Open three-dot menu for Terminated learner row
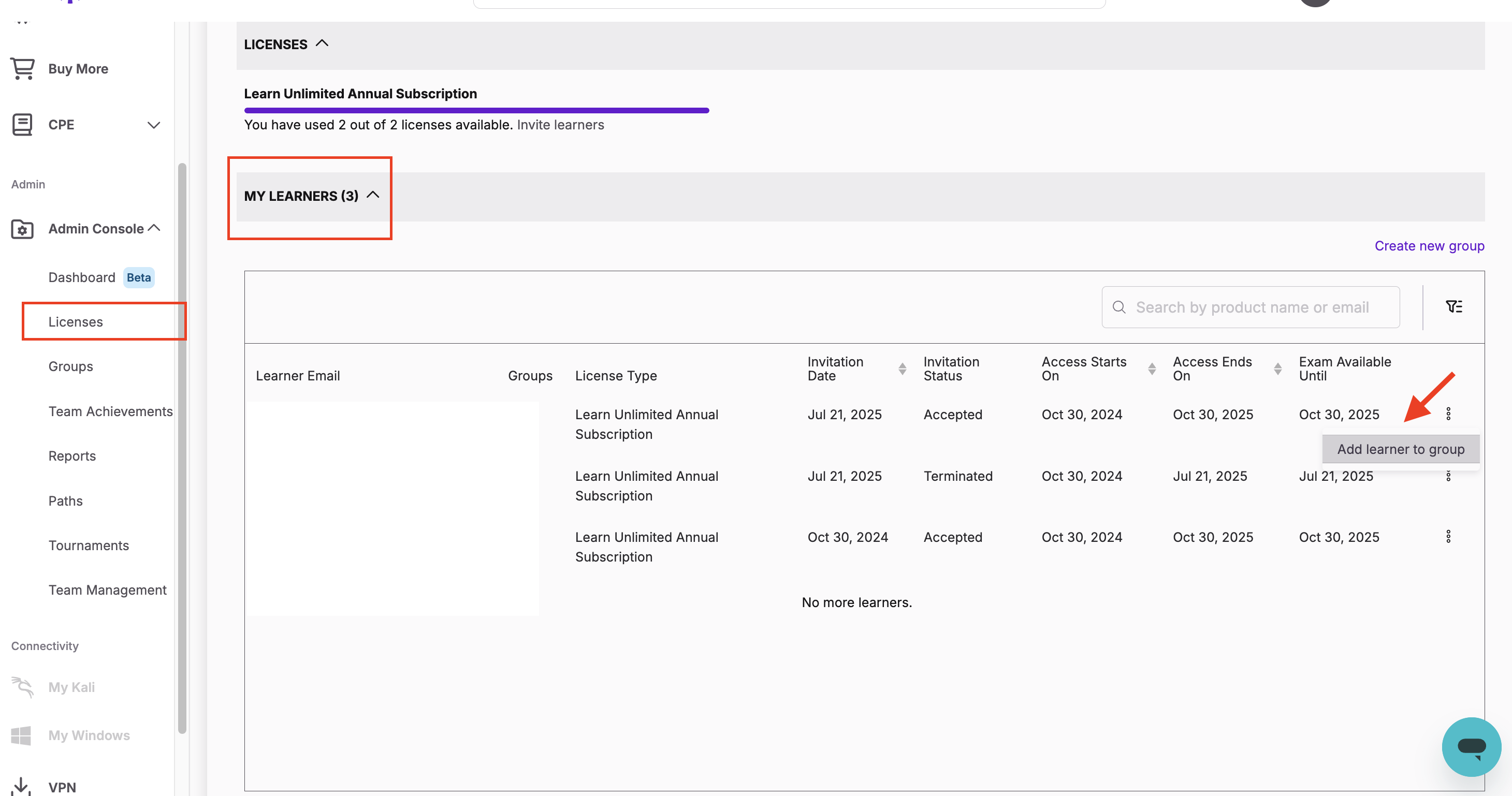This screenshot has width=1512, height=796. [1448, 476]
